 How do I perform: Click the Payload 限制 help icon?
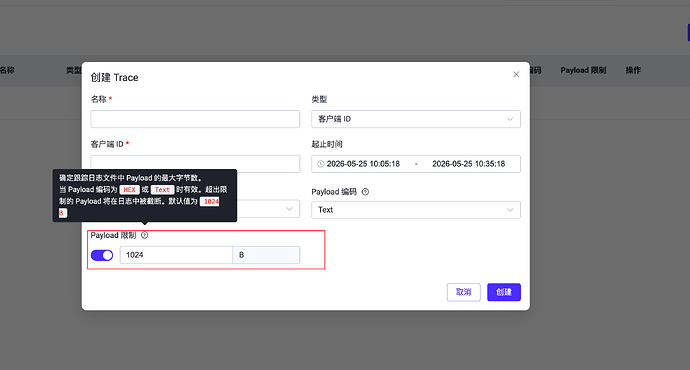144,235
